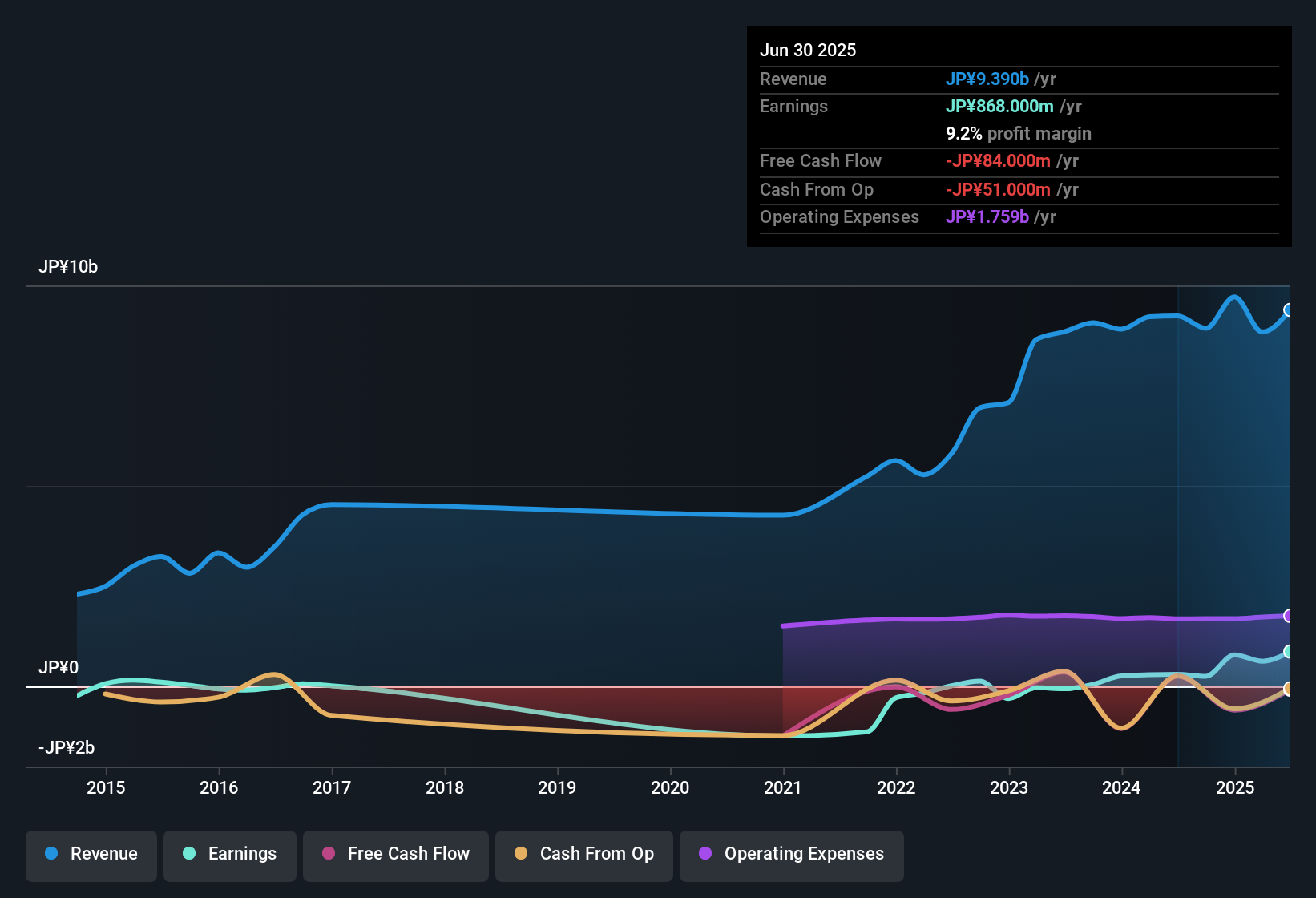Click the Earnings row label in tooltip
The image size is (1316, 898).
point(793,106)
